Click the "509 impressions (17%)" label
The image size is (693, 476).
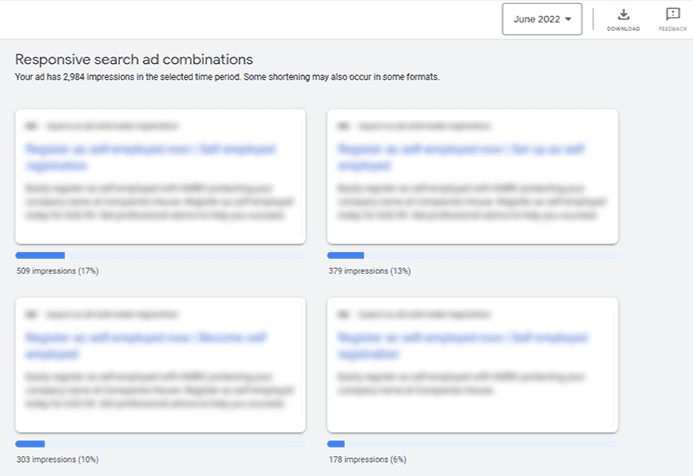point(57,271)
